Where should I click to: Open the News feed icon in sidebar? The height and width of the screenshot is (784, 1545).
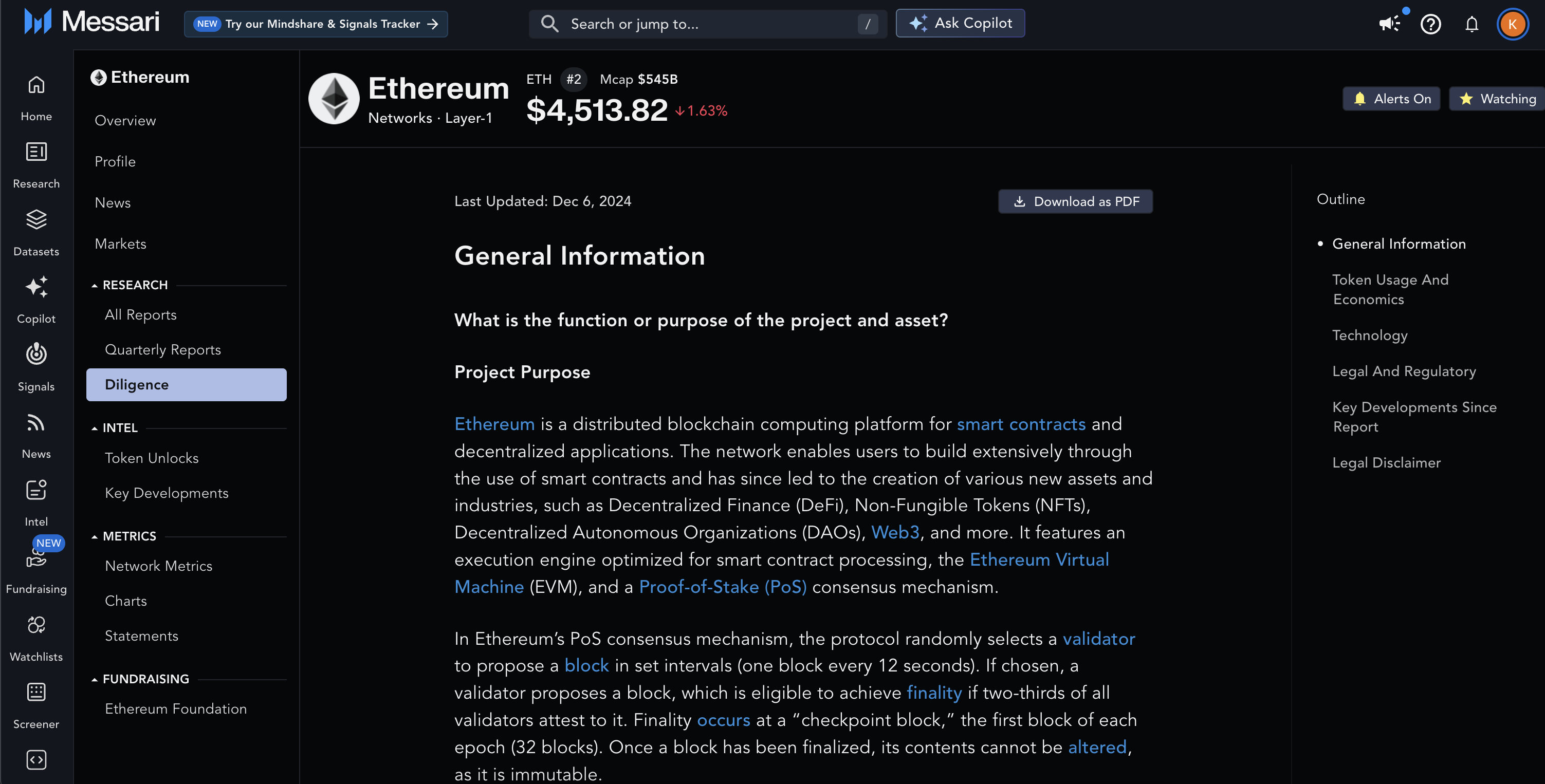36,422
